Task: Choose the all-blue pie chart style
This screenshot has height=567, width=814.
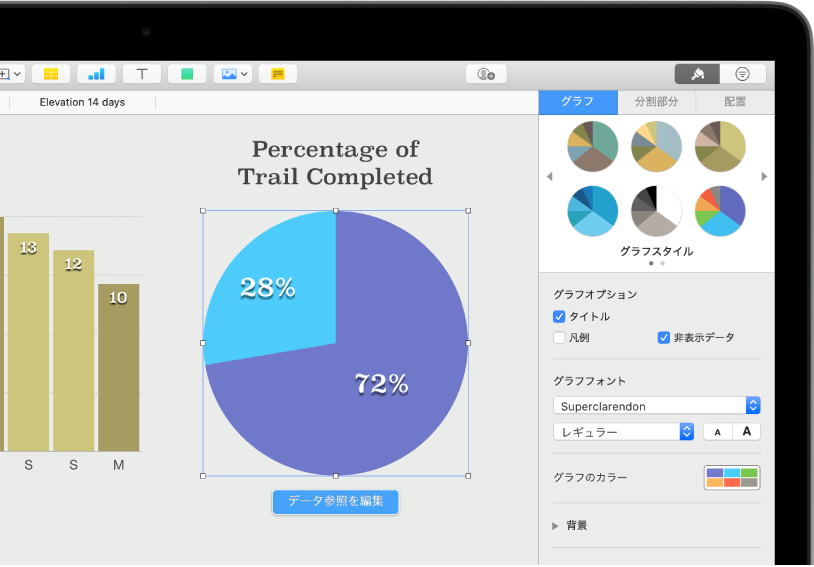Action: (x=592, y=211)
